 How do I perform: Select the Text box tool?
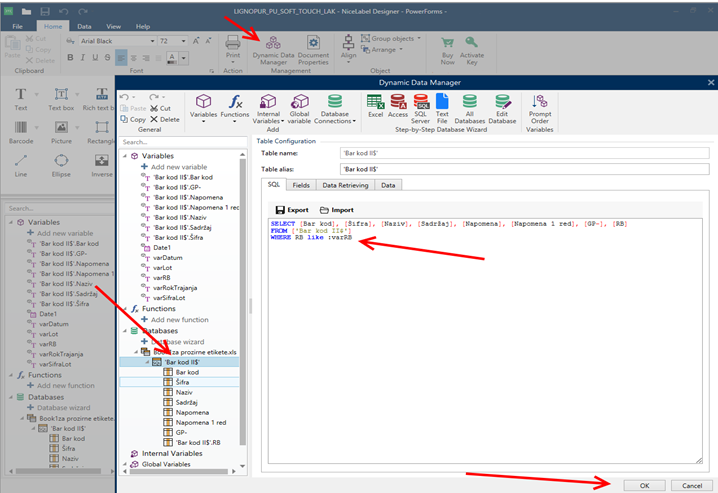click(61, 99)
